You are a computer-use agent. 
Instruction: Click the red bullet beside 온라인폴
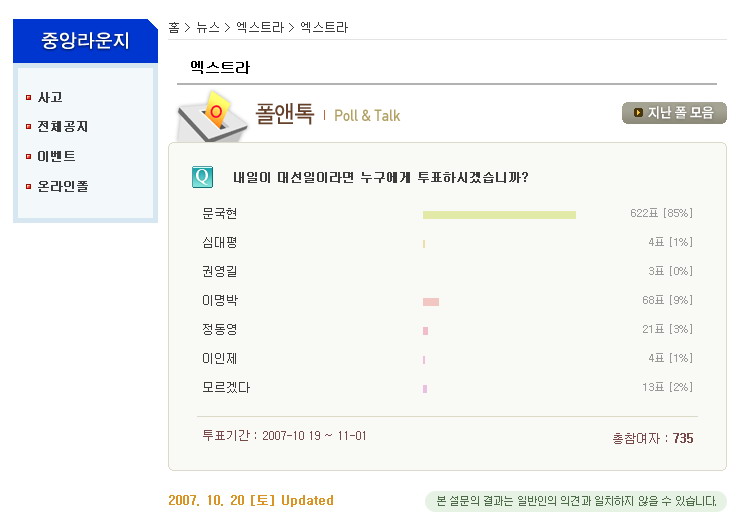(x=29, y=187)
